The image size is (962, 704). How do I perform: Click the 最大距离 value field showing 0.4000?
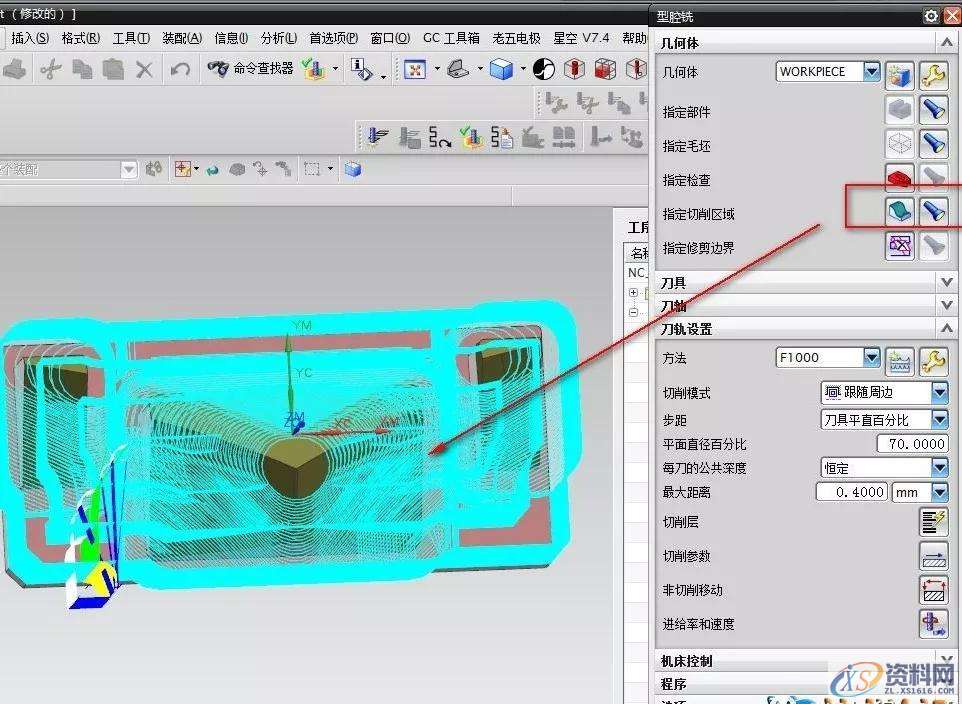point(850,492)
